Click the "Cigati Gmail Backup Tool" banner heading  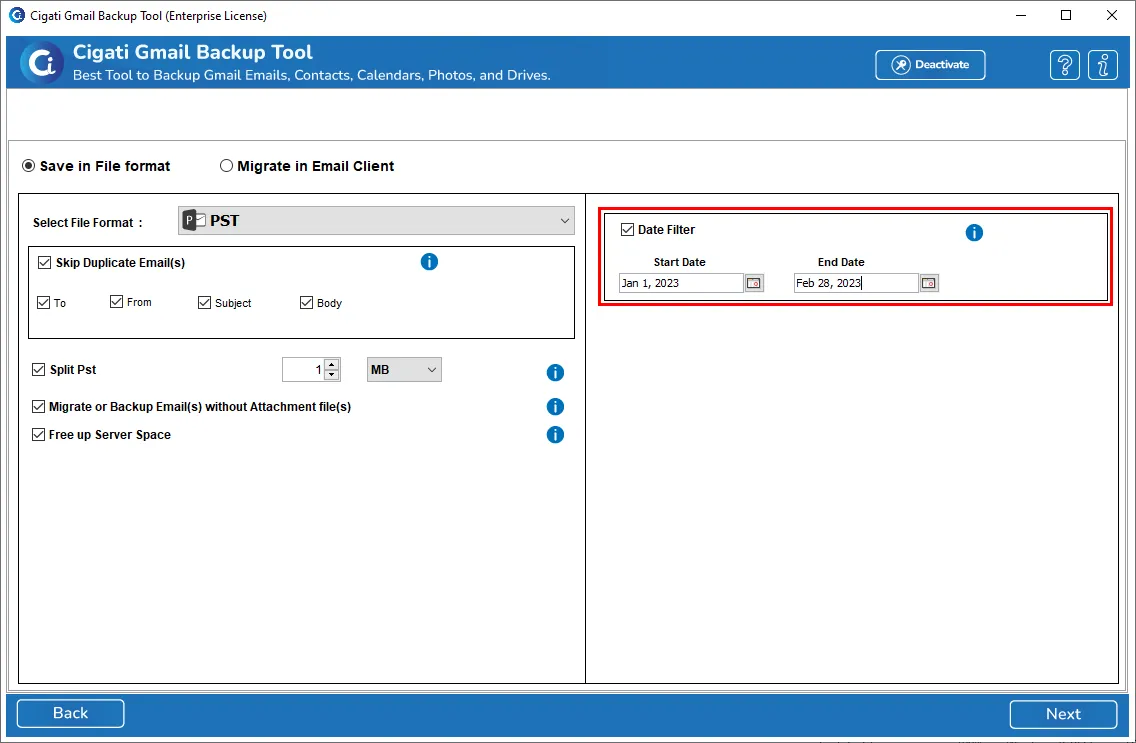click(193, 52)
